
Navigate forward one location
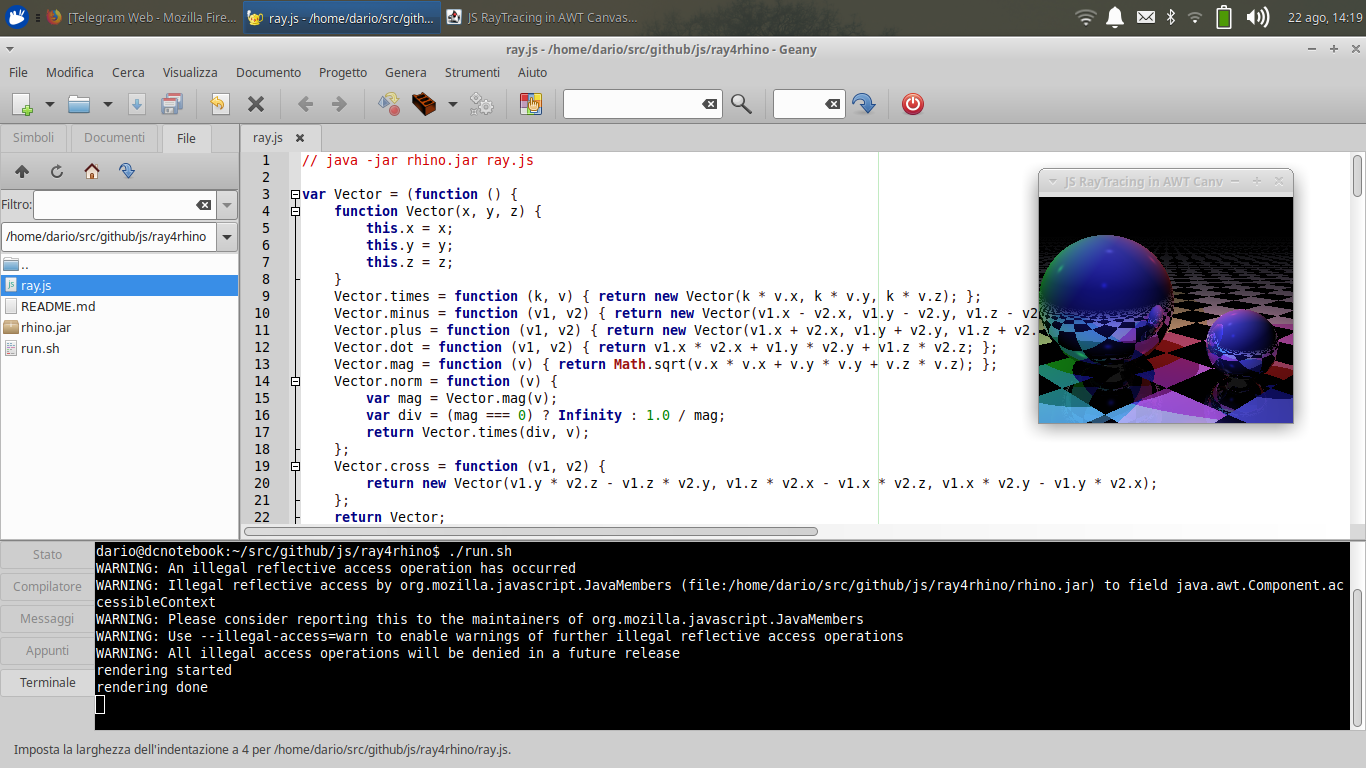(x=339, y=104)
